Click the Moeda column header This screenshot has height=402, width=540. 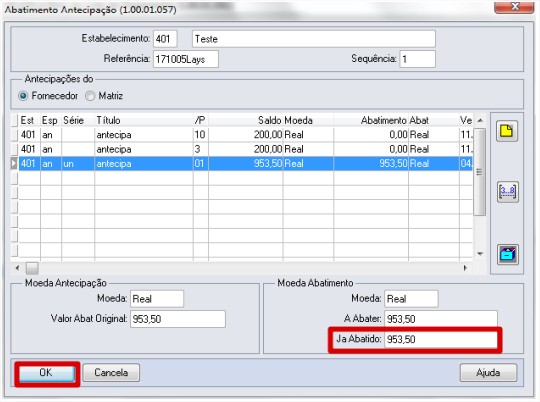tap(308, 120)
